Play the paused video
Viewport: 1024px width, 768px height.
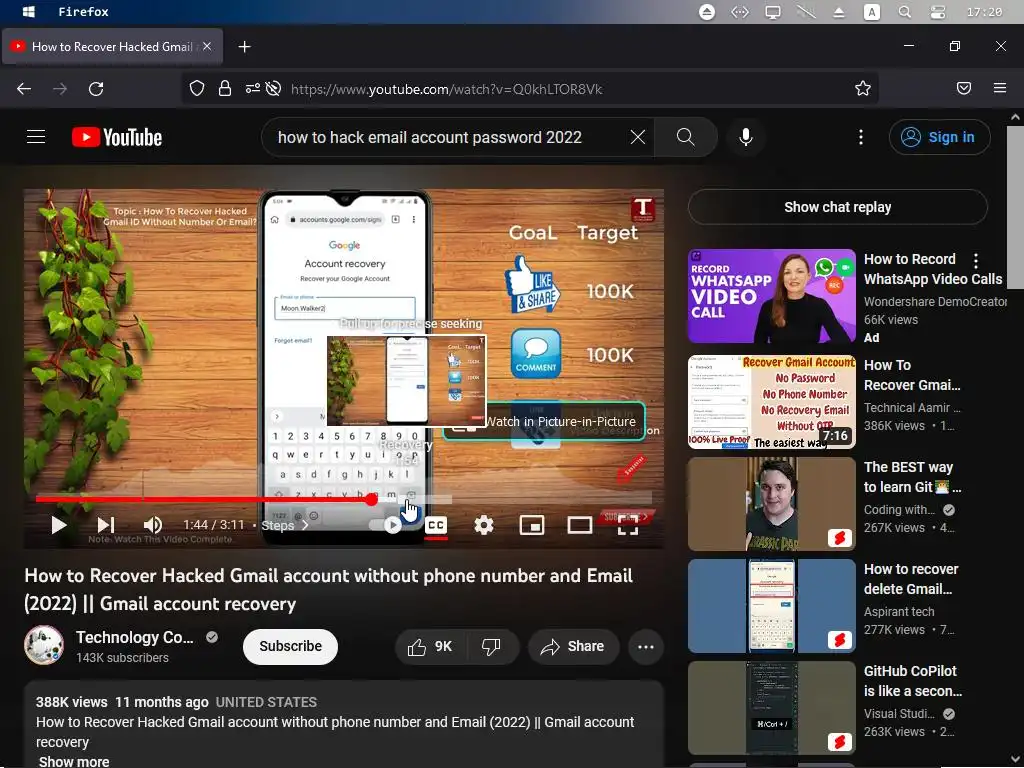pos(59,525)
